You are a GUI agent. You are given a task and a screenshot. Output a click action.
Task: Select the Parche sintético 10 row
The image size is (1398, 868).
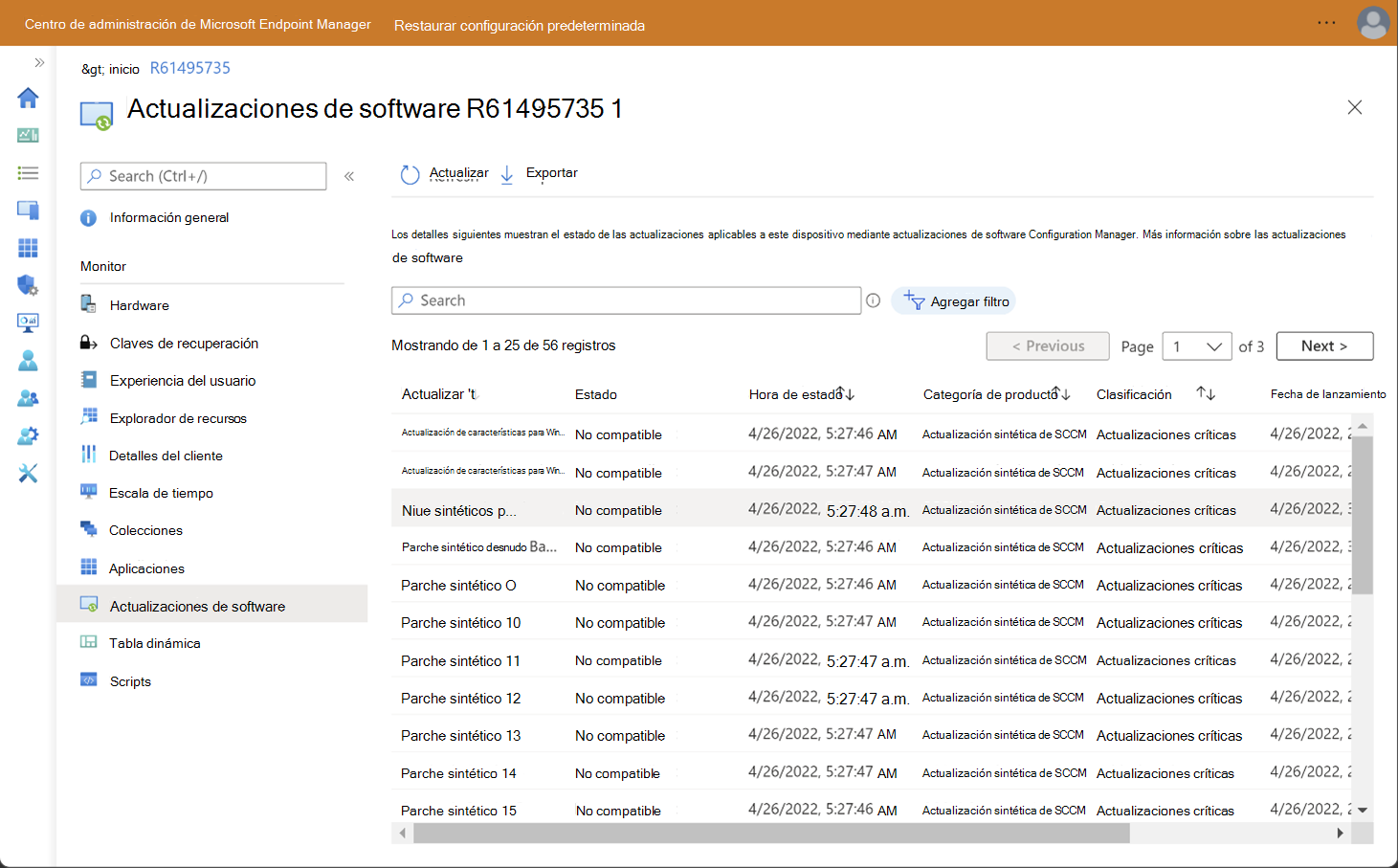pos(873,622)
